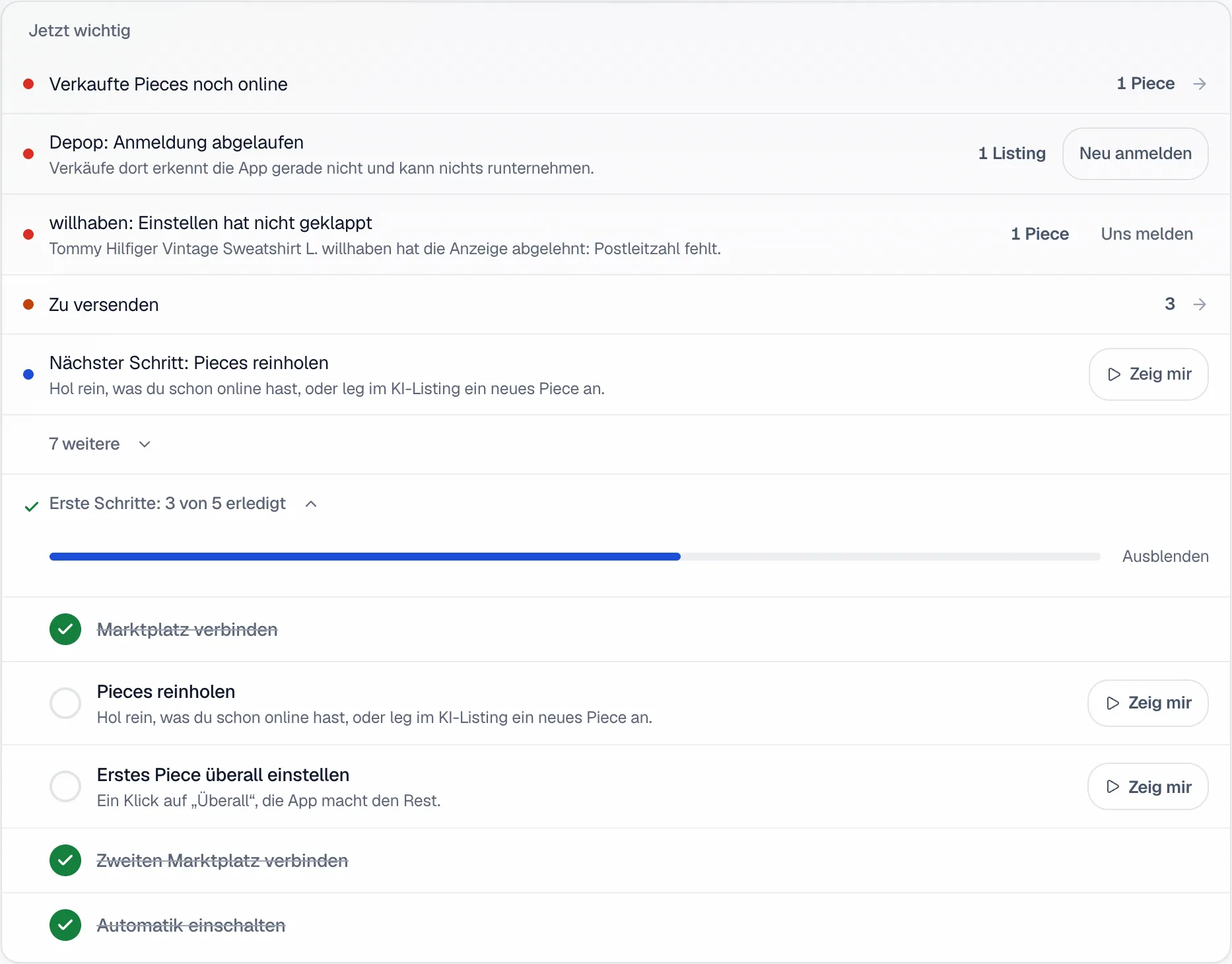Collapse Erste Schritte chevron

pyautogui.click(x=311, y=504)
